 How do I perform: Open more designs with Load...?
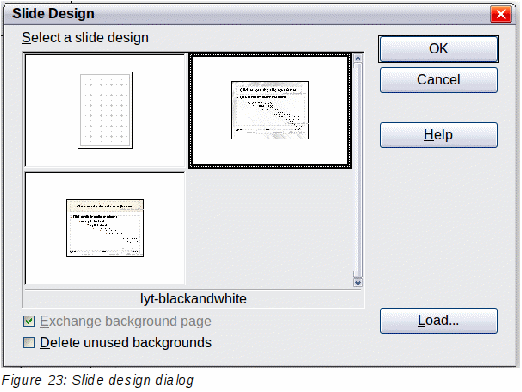tap(439, 321)
